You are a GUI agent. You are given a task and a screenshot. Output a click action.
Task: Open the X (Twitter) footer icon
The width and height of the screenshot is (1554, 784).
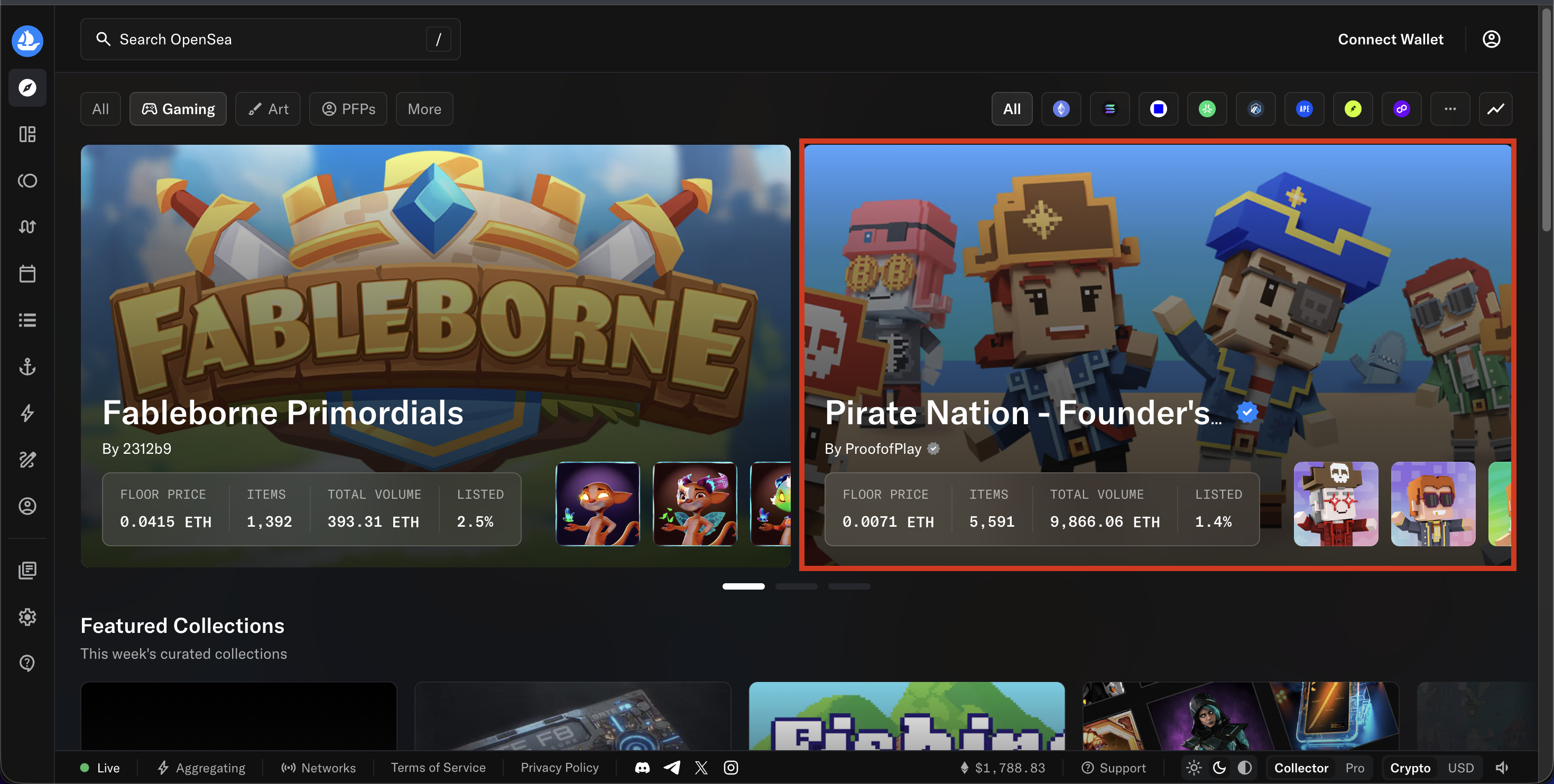pos(701,768)
